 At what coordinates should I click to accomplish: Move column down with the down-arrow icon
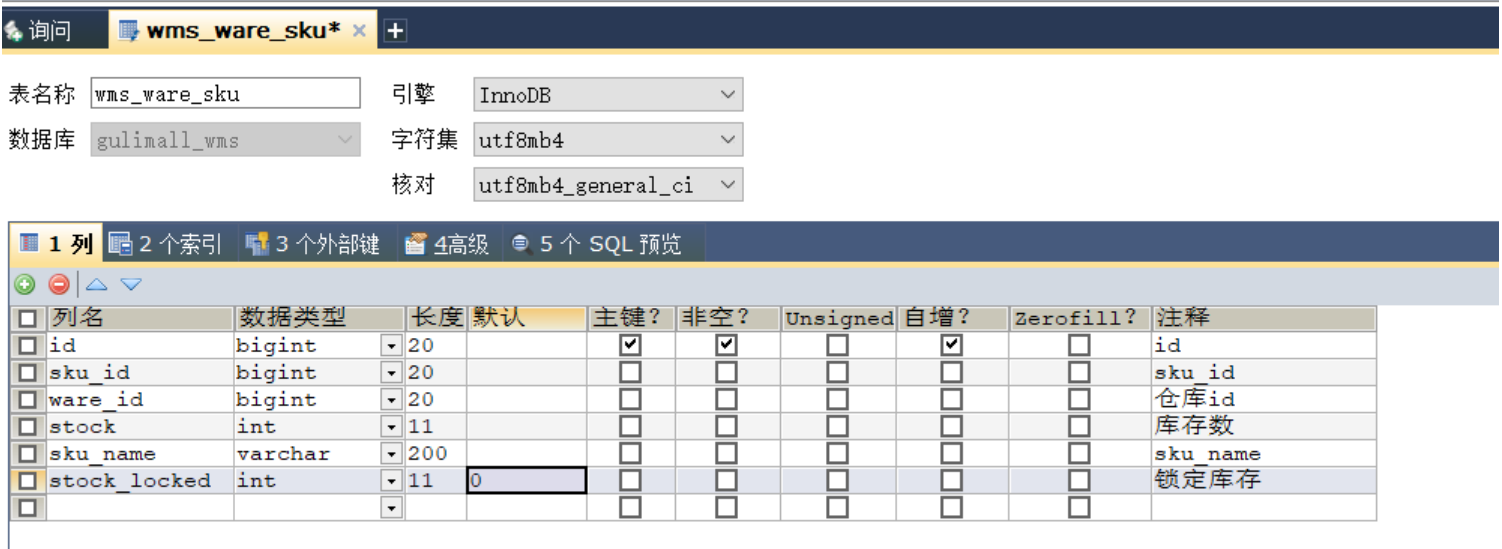tap(131, 284)
